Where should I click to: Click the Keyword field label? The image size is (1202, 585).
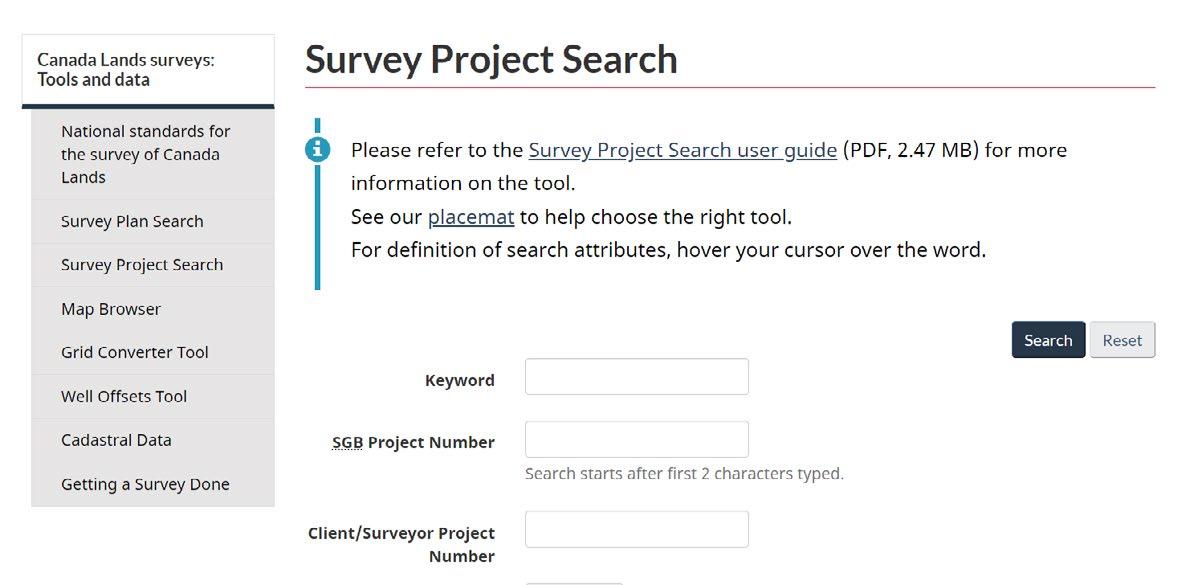click(x=459, y=380)
